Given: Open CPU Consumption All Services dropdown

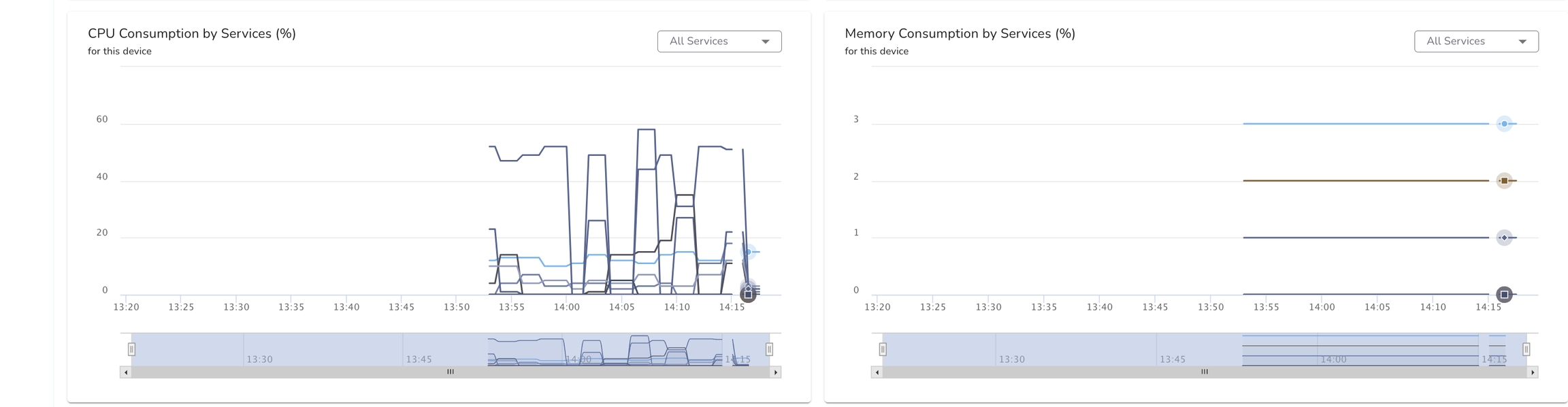Looking at the screenshot, I should (x=719, y=42).
